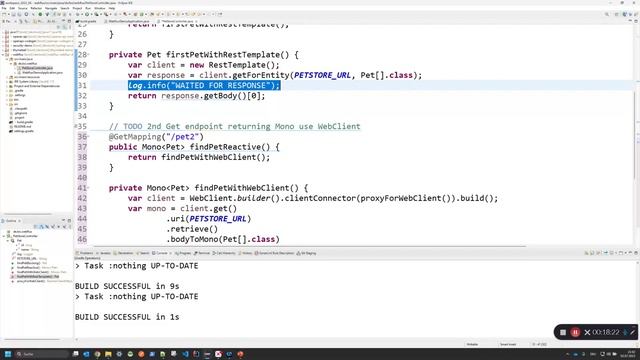The width and height of the screenshot is (640, 360).
Task: Click PETSTORE_URL constant on line 30
Action: [x=322, y=75]
